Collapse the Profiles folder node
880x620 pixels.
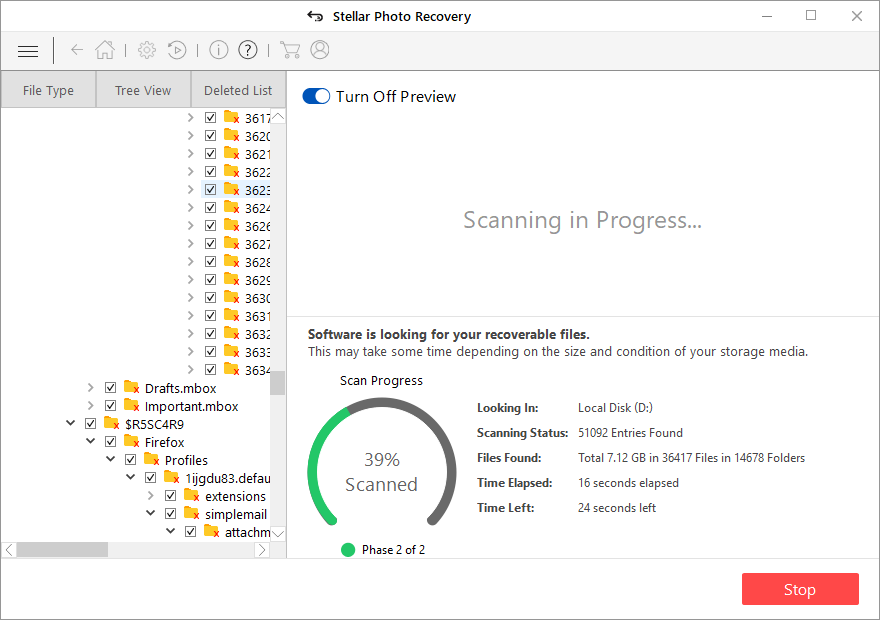pyautogui.click(x=111, y=460)
